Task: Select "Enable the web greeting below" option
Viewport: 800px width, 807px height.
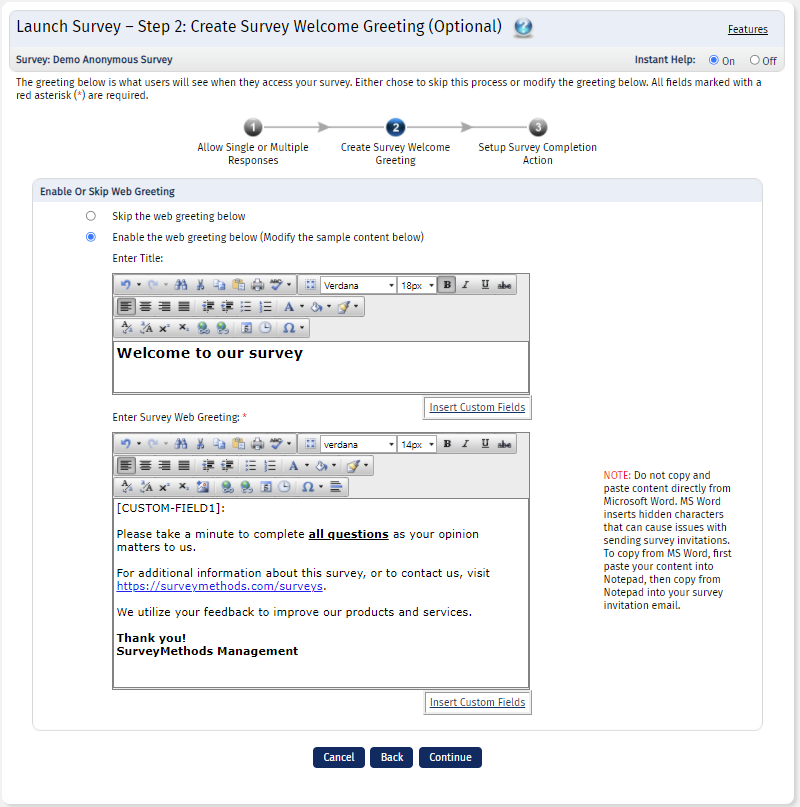Action: coord(91,237)
